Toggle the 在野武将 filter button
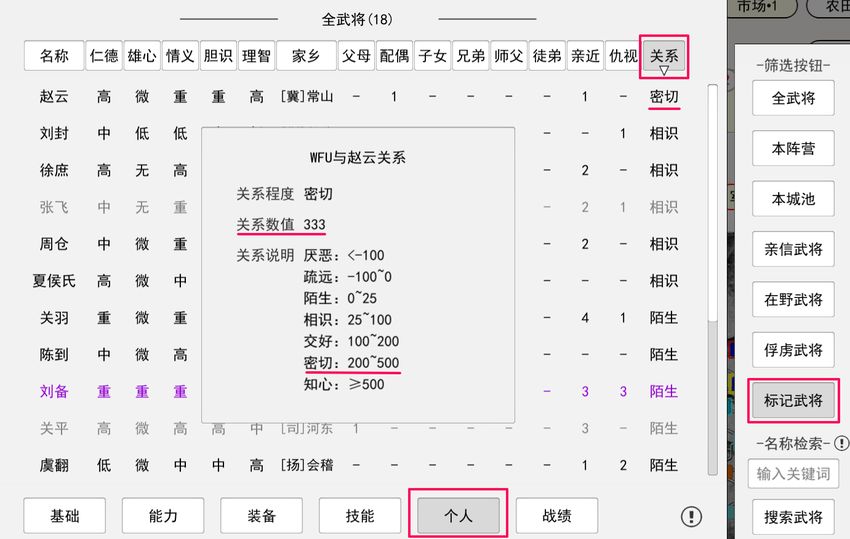 [793, 299]
